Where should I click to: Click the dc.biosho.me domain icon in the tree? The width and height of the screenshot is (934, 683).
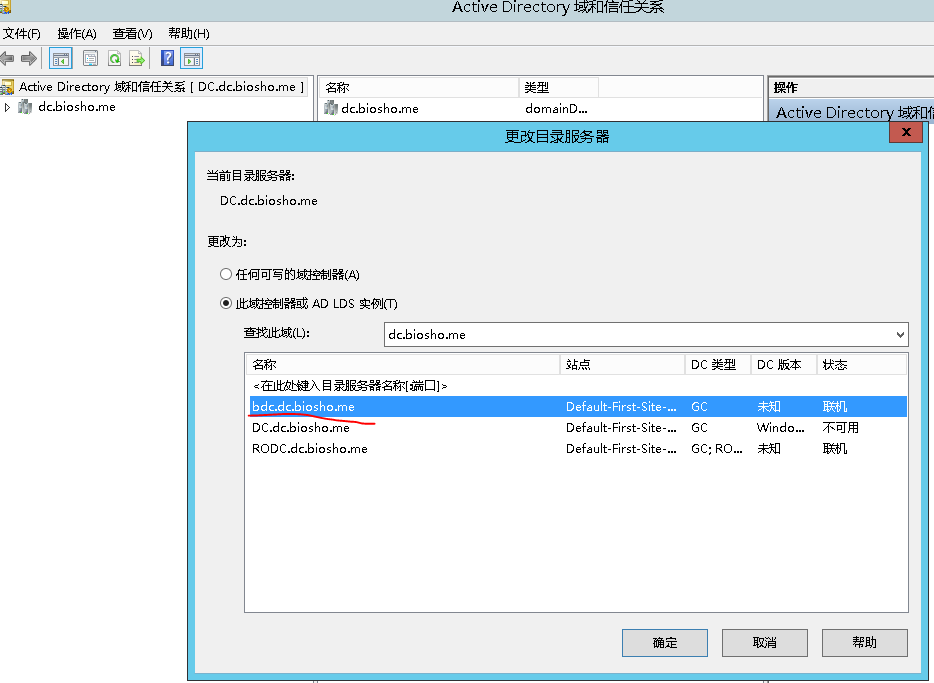coord(25,107)
